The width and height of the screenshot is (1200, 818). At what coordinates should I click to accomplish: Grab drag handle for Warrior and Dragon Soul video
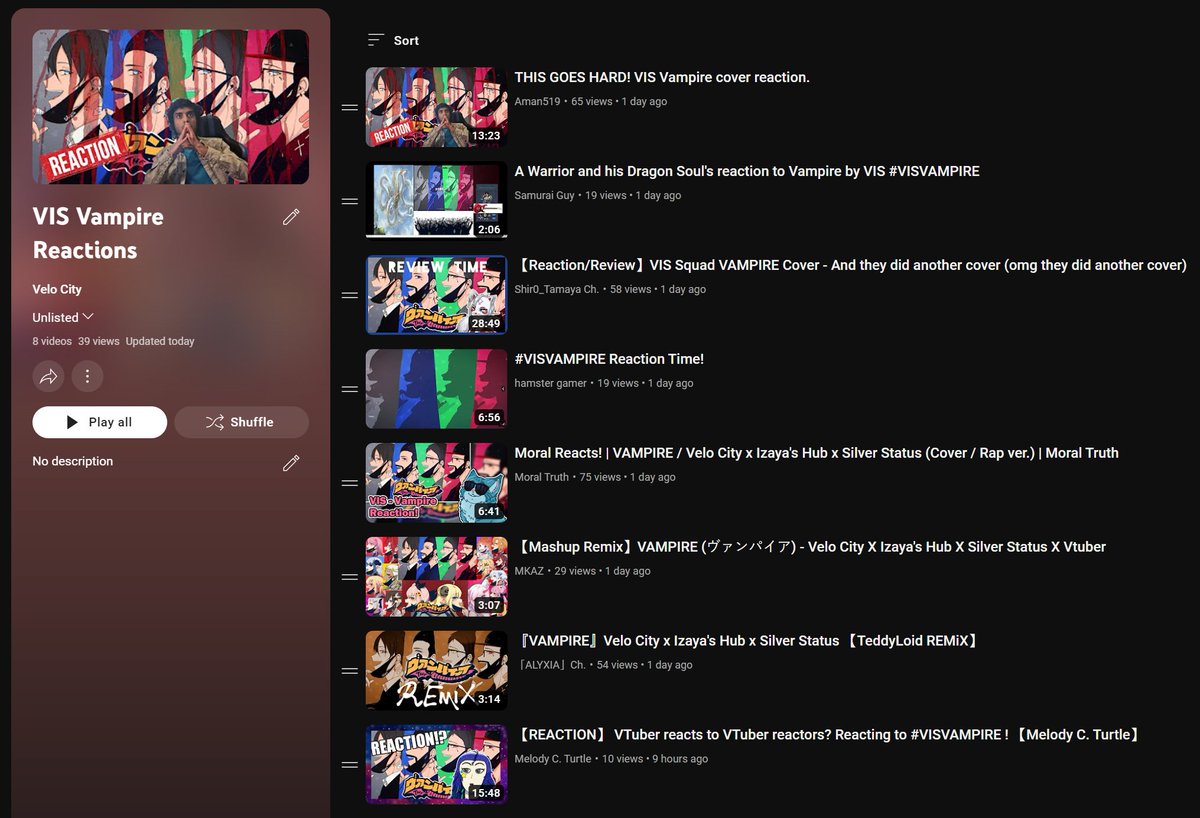click(x=350, y=201)
